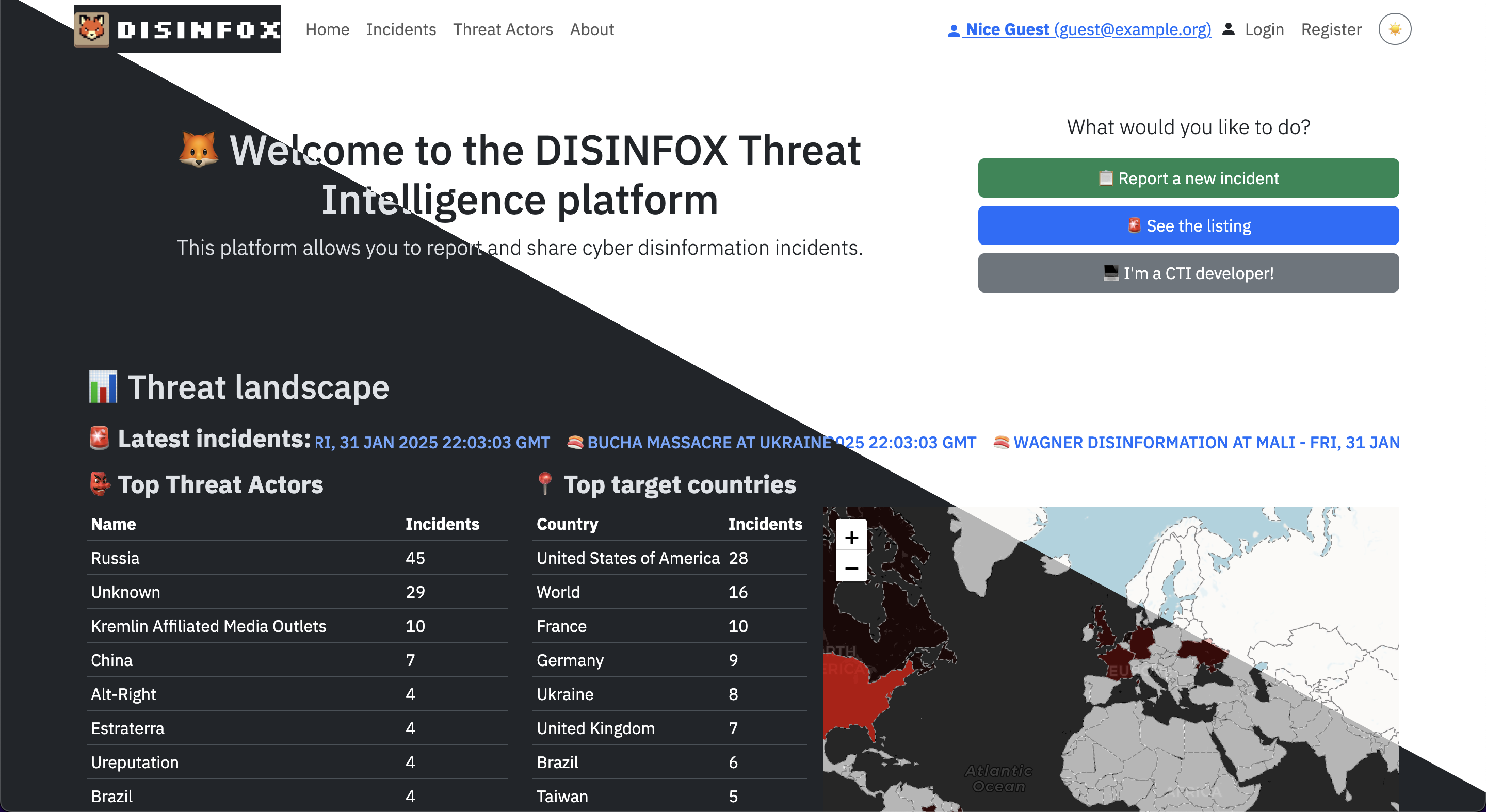Select United States of America country row

tap(669, 557)
